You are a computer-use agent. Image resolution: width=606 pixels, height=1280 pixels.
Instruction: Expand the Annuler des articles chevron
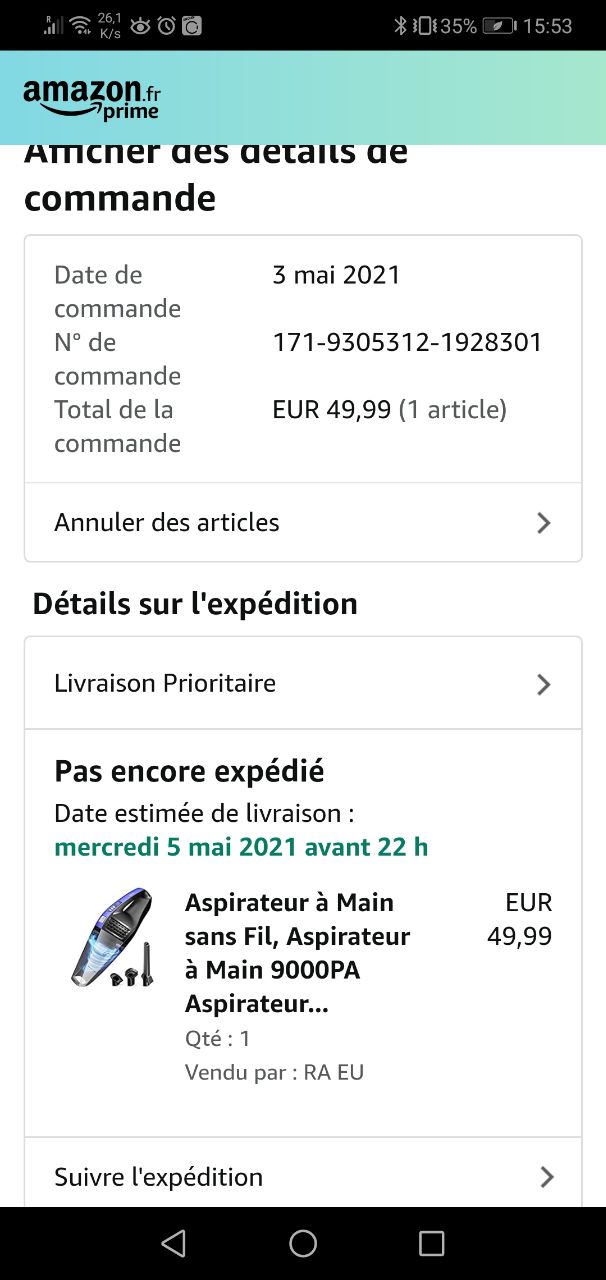click(x=543, y=523)
